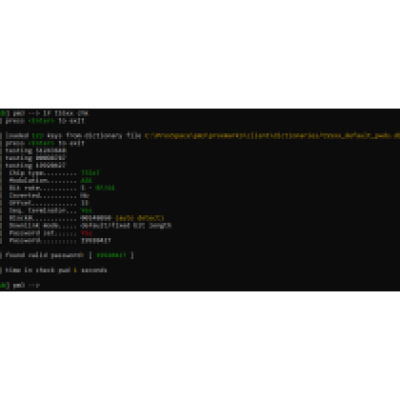This screenshot has width=400, height=400.
Task: Click the Offset value number
Action: [85, 203]
